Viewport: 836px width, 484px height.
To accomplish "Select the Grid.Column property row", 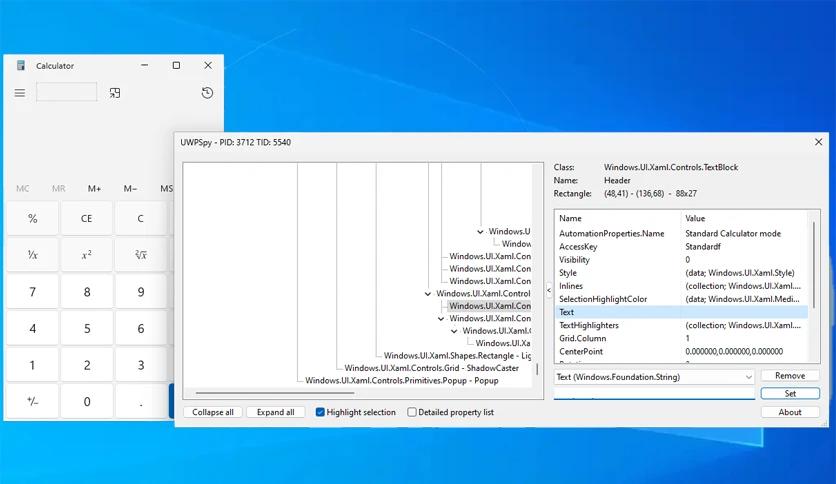I will pyautogui.click(x=682, y=338).
